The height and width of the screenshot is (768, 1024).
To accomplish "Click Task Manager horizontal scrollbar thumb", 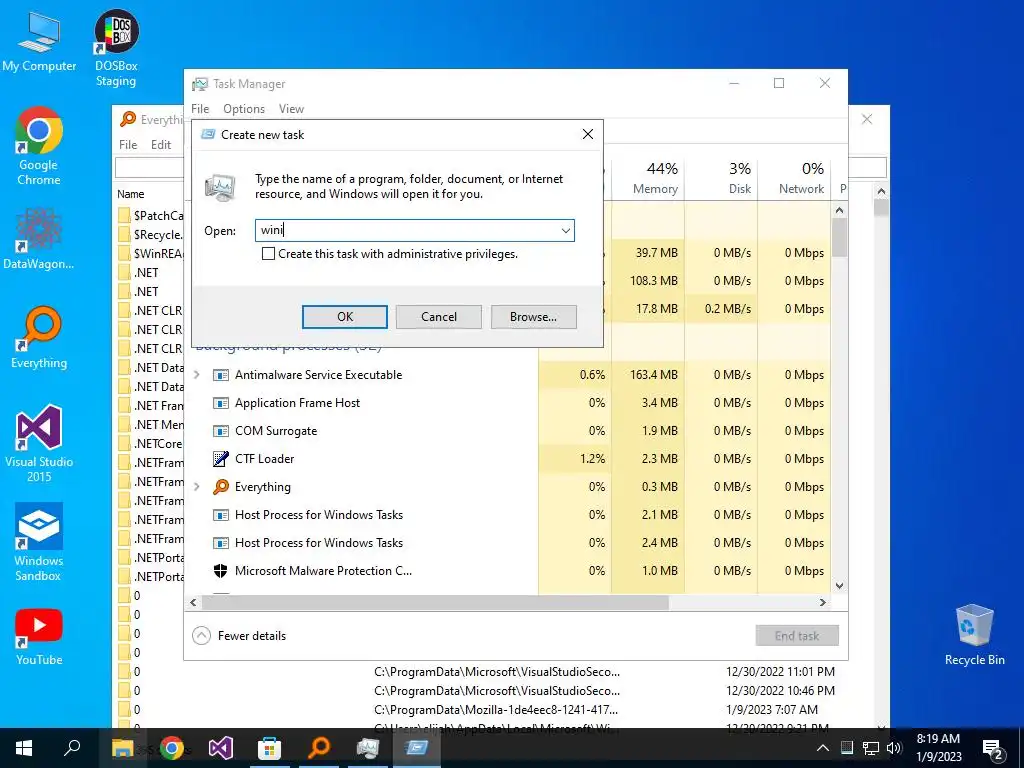I will (x=434, y=602).
